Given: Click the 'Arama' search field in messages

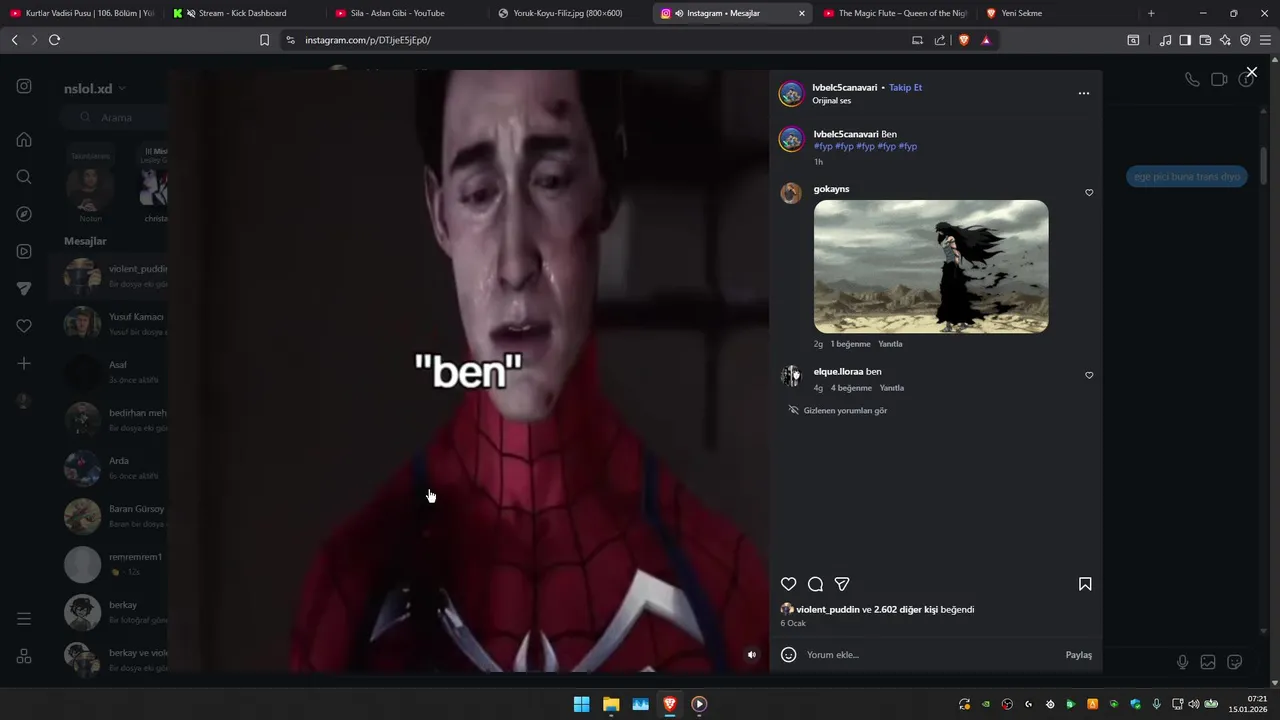Looking at the screenshot, I should (118, 117).
